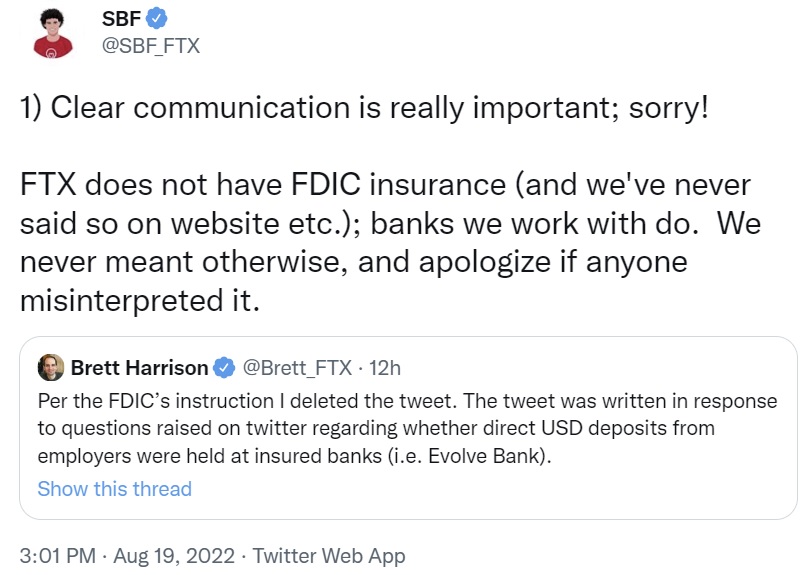Open Brett Harrison's name in quoted tweet

[139, 368]
